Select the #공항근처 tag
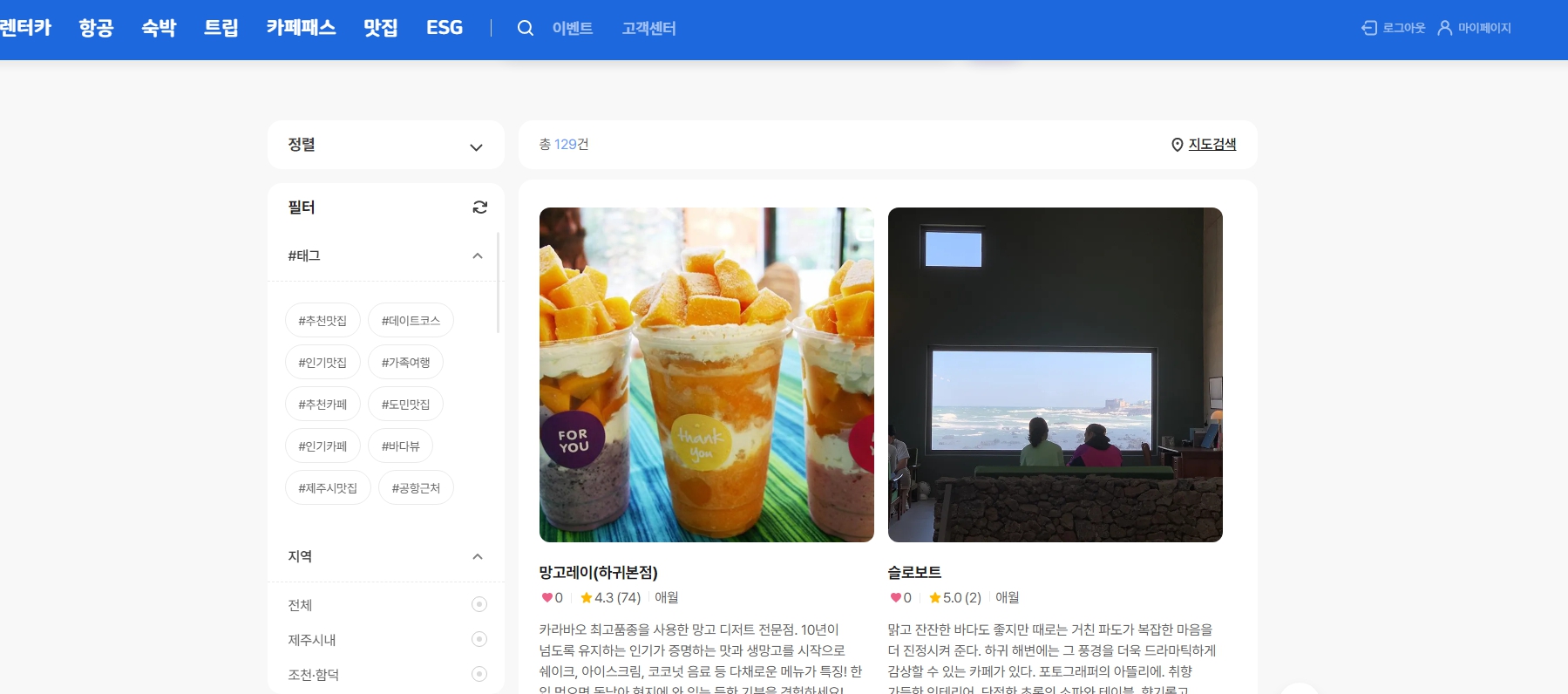Image resolution: width=1568 pixels, height=694 pixels. click(416, 487)
